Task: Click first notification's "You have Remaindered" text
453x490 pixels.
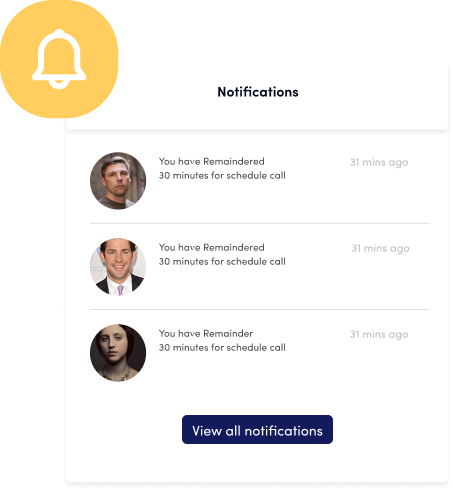Action: [211, 161]
